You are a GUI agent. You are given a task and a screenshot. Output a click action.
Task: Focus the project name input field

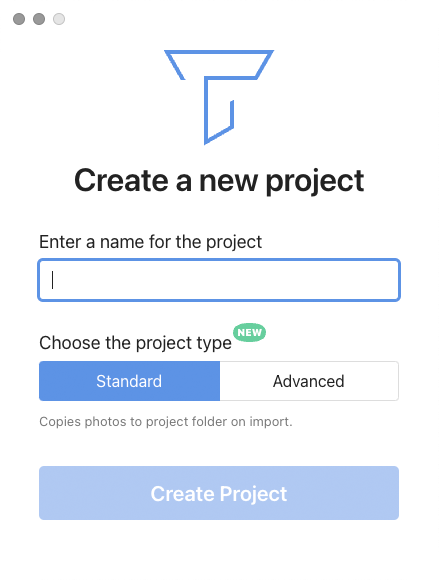[219, 280]
